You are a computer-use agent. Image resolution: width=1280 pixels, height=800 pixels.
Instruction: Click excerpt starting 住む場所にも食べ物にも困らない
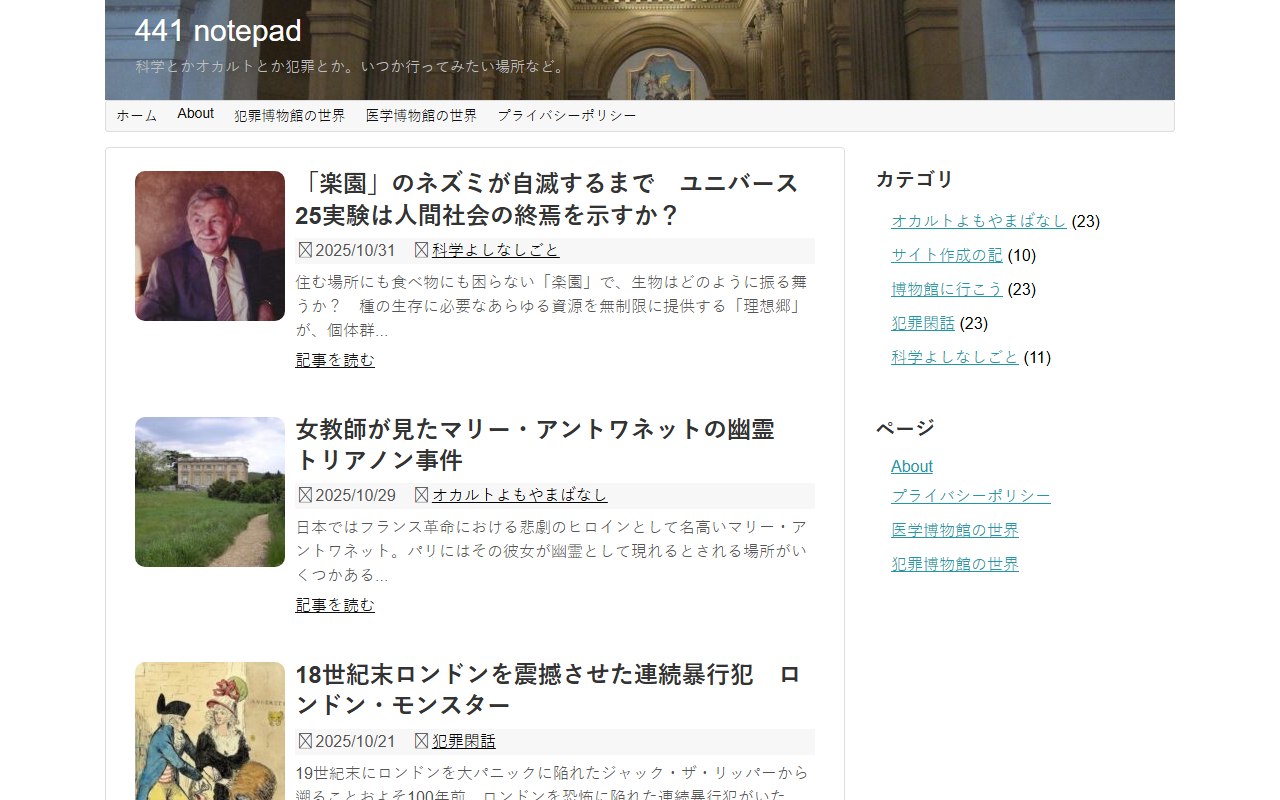551,306
